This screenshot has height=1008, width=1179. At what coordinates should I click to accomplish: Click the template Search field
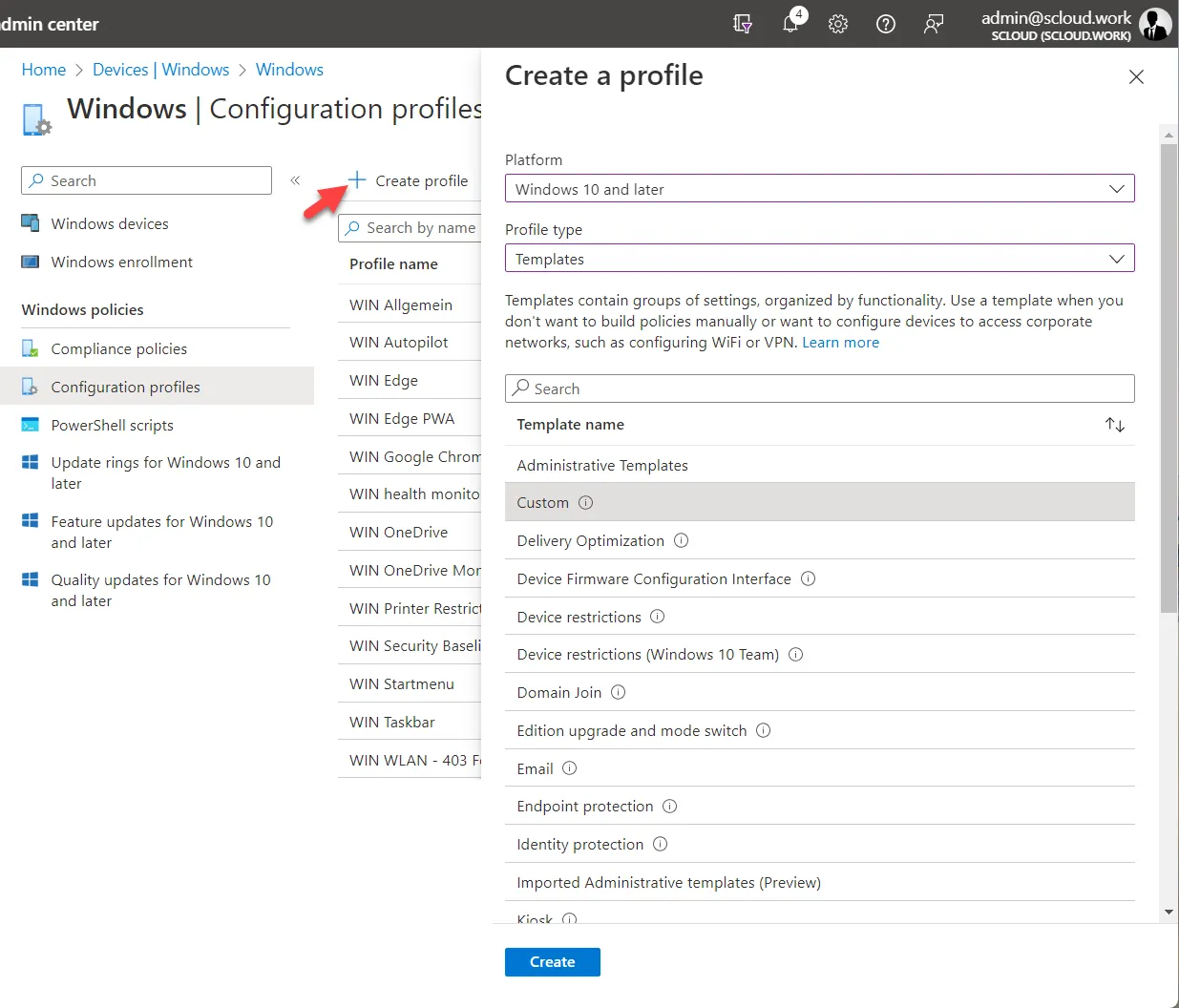click(x=819, y=388)
